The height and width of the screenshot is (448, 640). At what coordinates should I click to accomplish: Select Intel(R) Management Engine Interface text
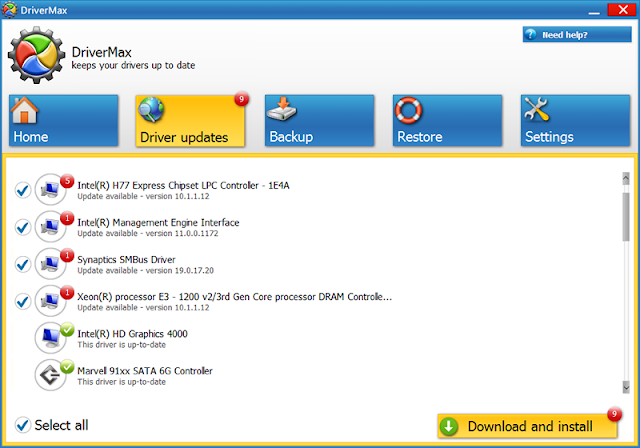[x=158, y=223]
